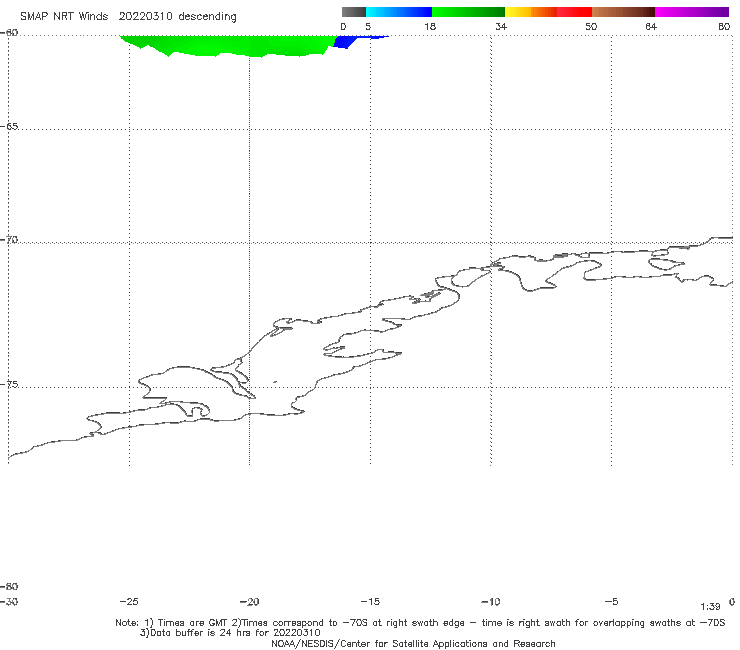The width and height of the screenshot is (740, 650).
Task: Click the cyan-blue segment of the color bar
Action: (399, 12)
